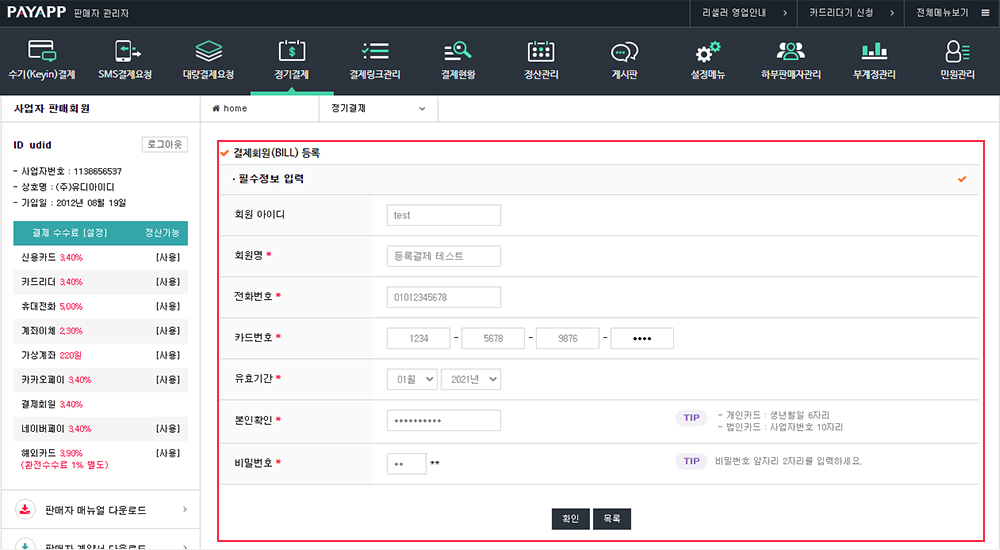Click 해외카드 3.90% fee row
Viewport: 1000px width, 550px height.
pyautogui.click(x=101, y=459)
